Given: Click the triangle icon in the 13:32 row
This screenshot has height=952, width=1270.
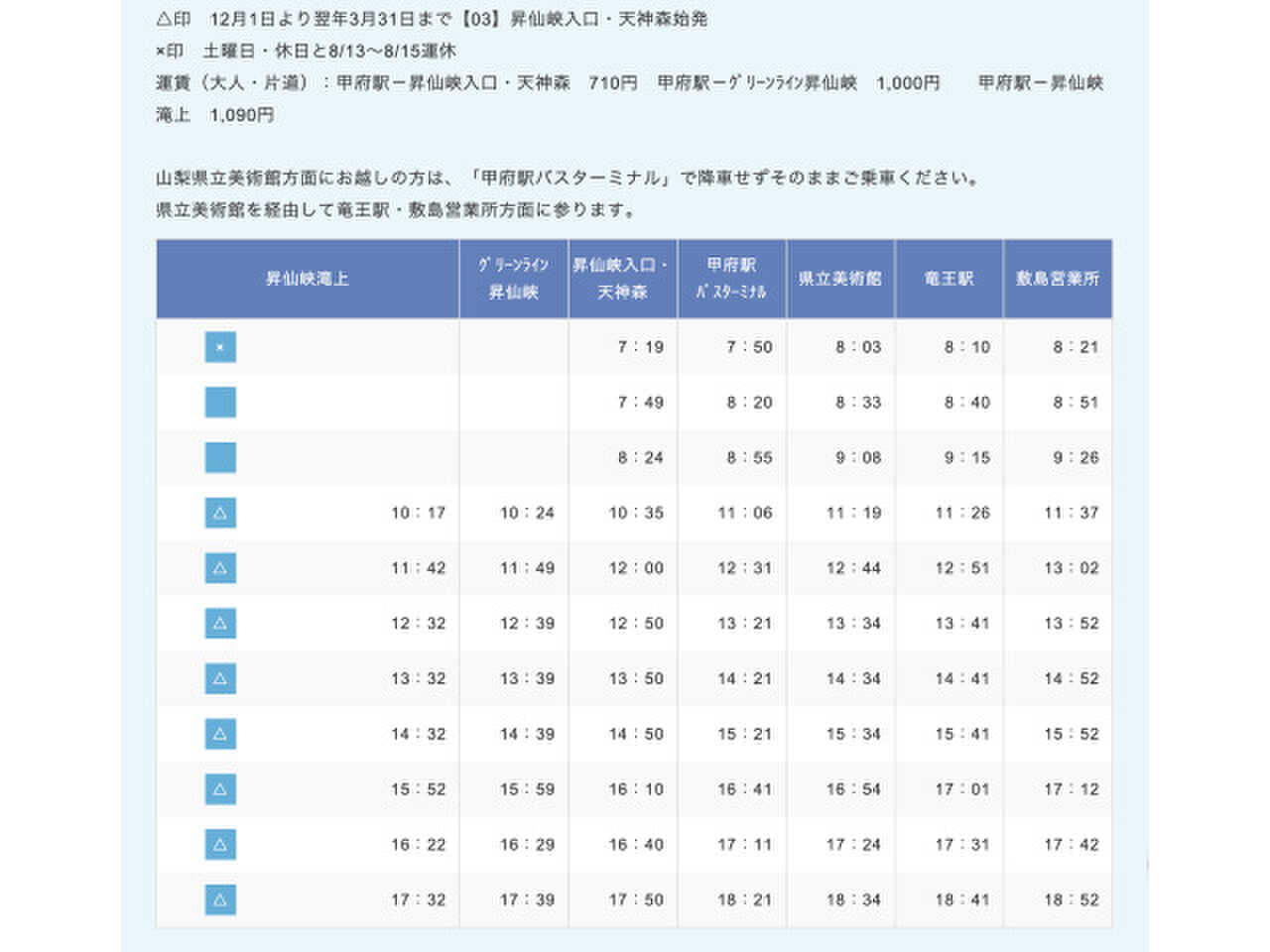Looking at the screenshot, I should point(220,679).
